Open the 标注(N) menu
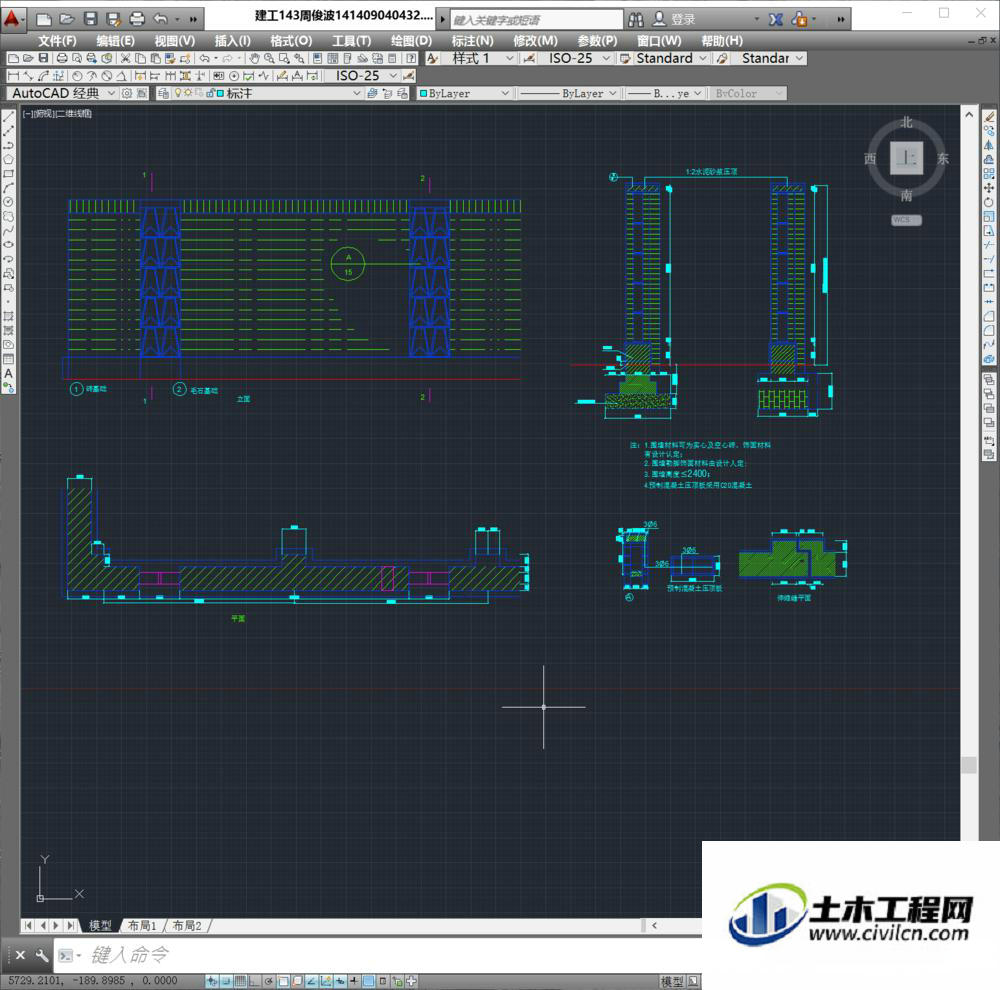The image size is (1000, 990). coord(473,41)
